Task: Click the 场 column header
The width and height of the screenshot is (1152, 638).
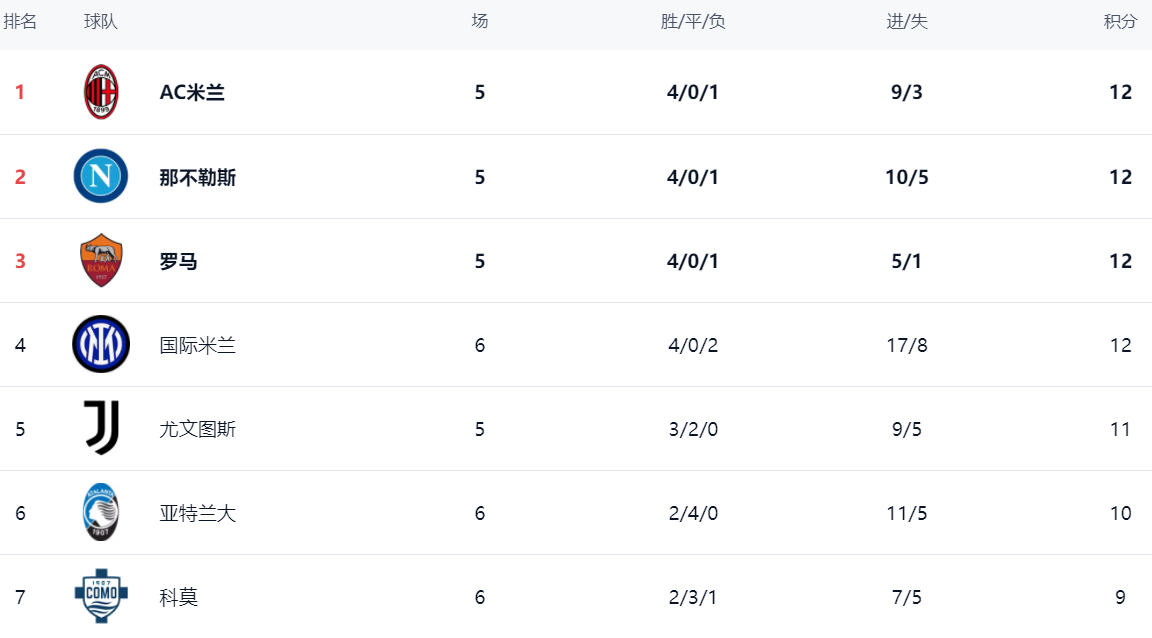Action: click(480, 22)
